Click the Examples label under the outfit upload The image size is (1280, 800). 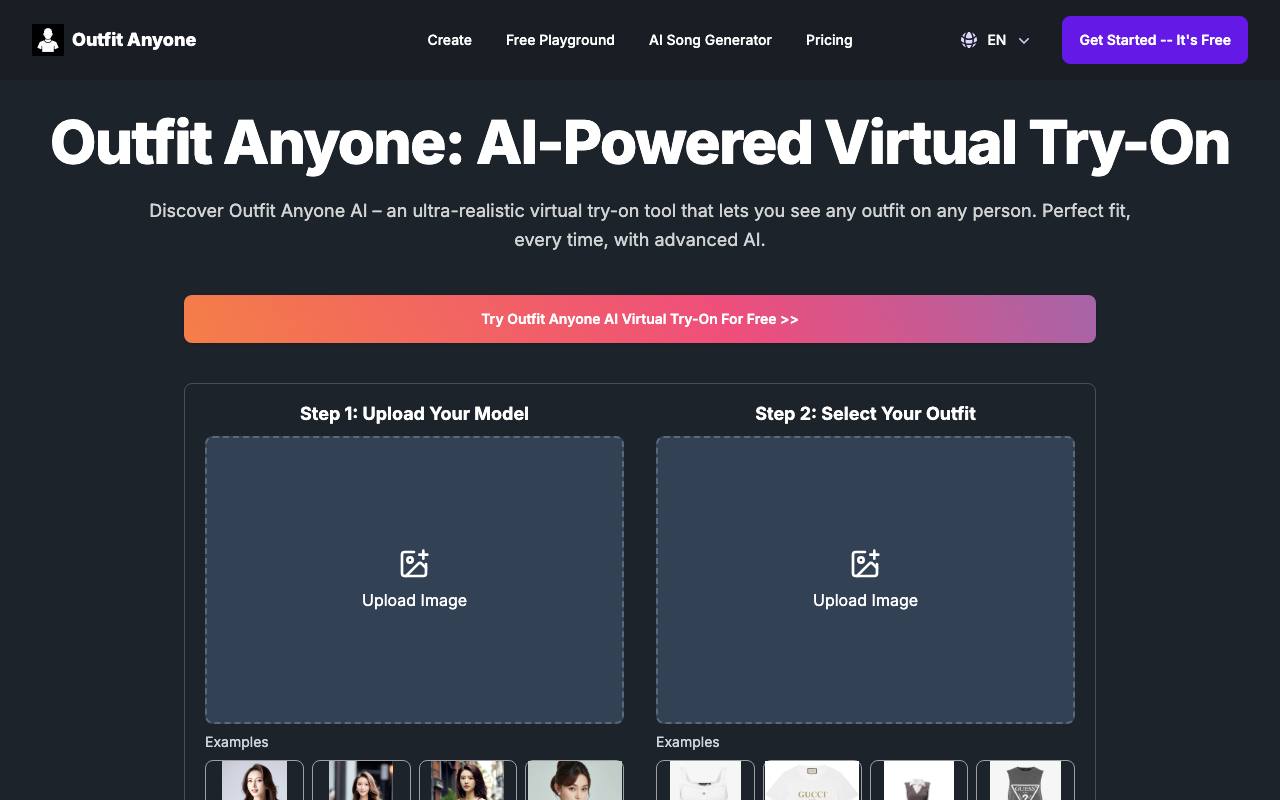coord(688,742)
